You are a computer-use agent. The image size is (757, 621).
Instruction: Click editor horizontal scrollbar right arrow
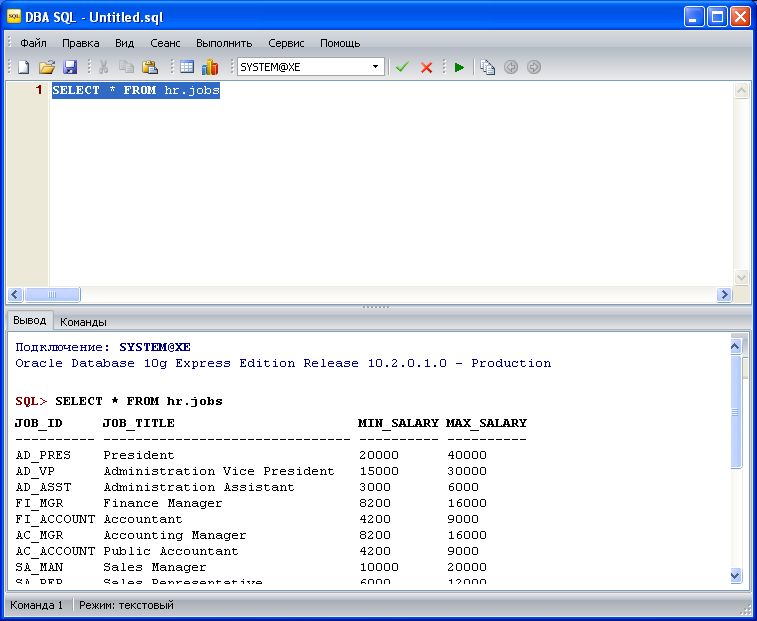(724, 295)
